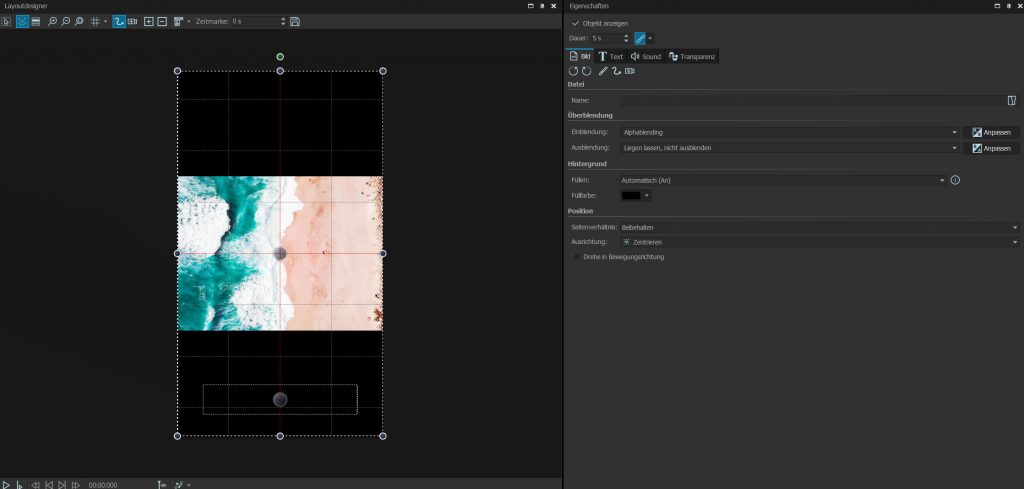Click the Füllfarbe black color swatch
The width and height of the screenshot is (1024, 489).
tap(631, 196)
